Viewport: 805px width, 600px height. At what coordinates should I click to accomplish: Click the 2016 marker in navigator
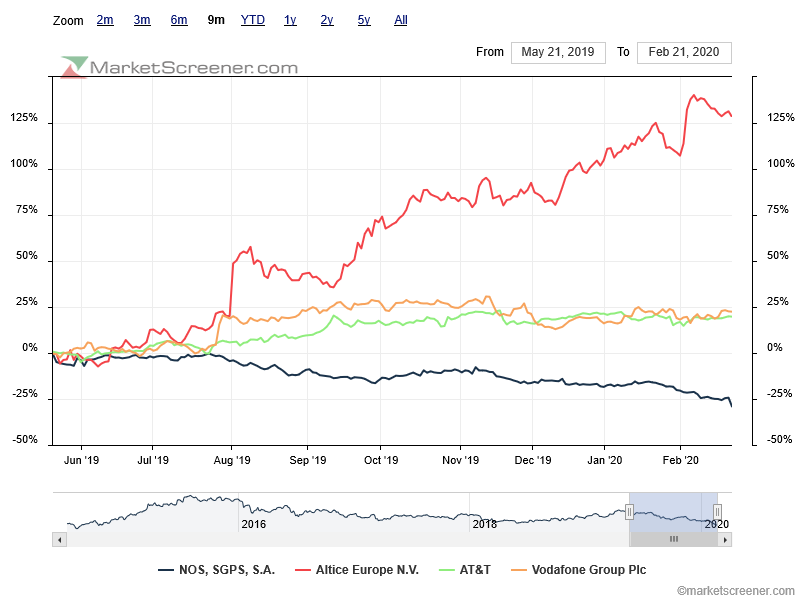coord(254,524)
